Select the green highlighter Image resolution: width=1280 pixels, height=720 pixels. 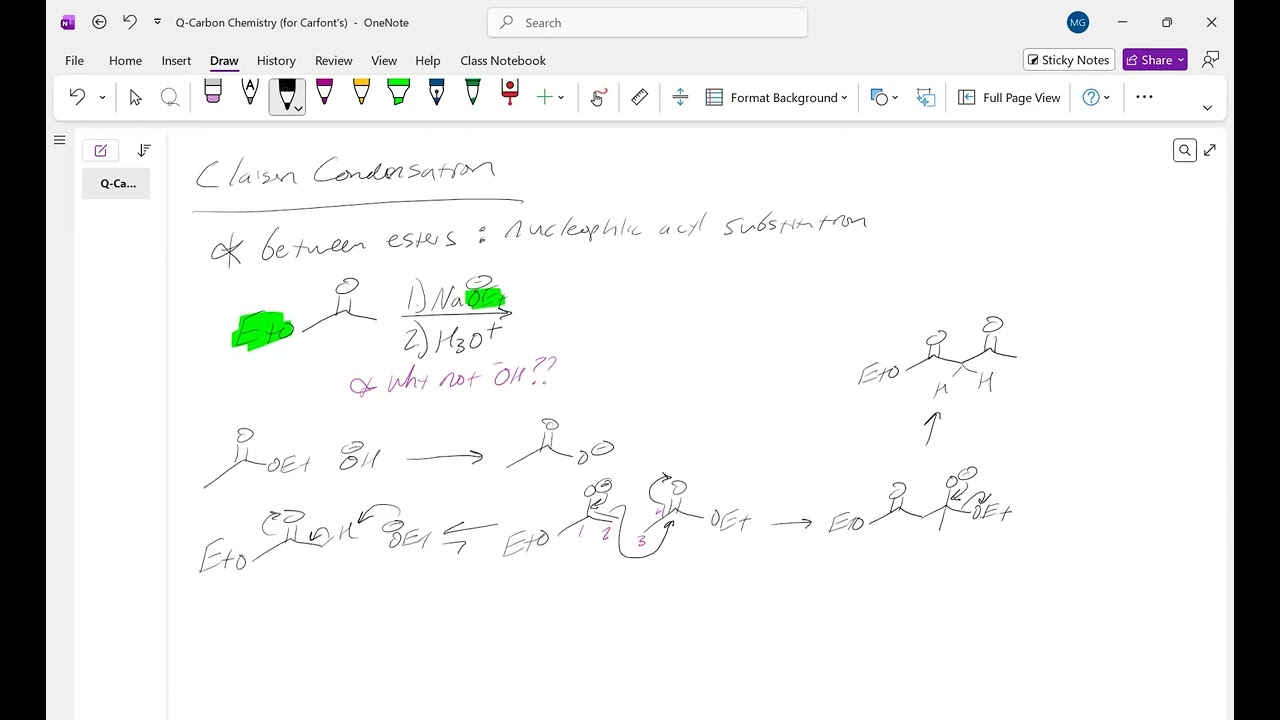tap(398, 93)
